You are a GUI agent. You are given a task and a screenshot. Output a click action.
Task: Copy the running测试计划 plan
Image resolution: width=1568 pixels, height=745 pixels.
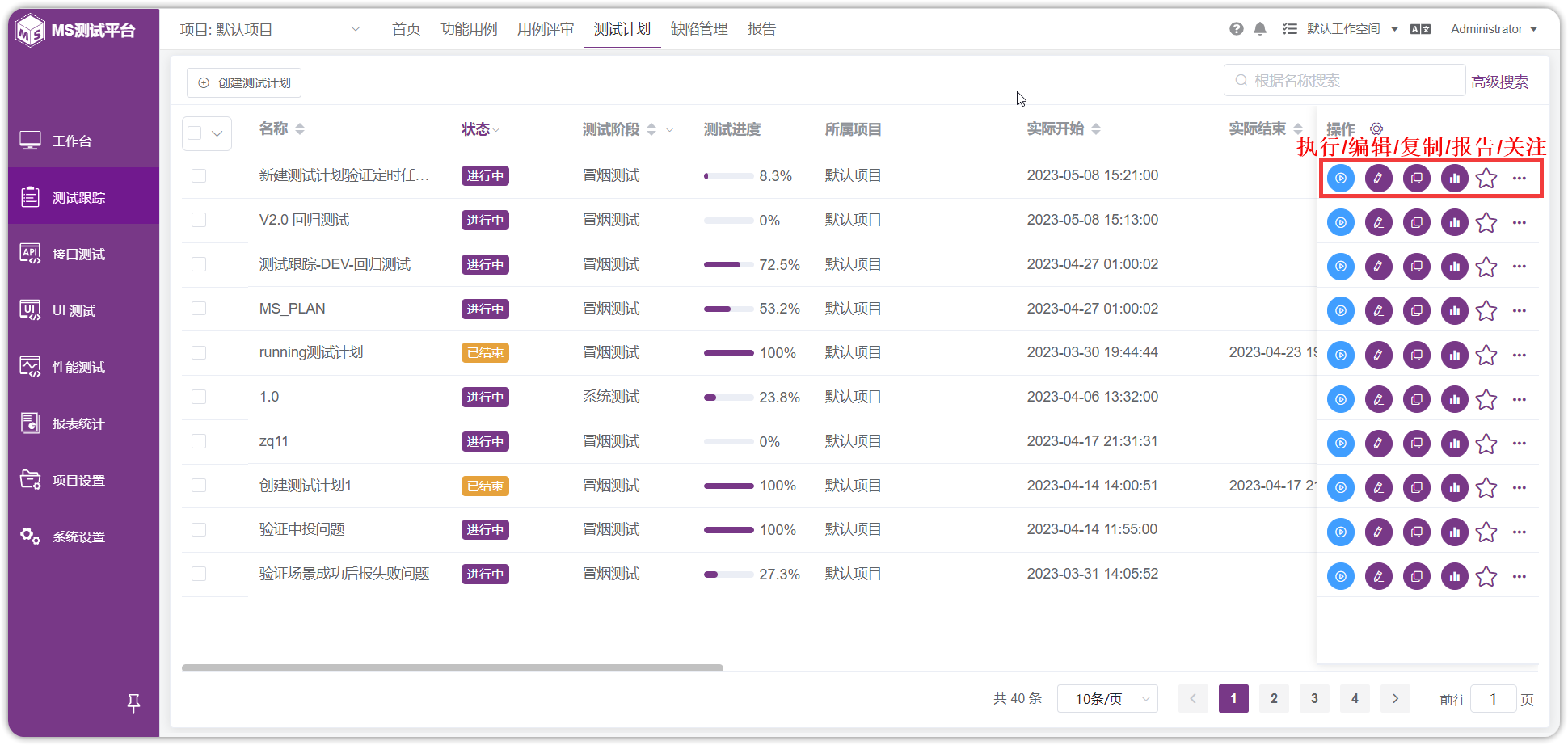(1416, 355)
